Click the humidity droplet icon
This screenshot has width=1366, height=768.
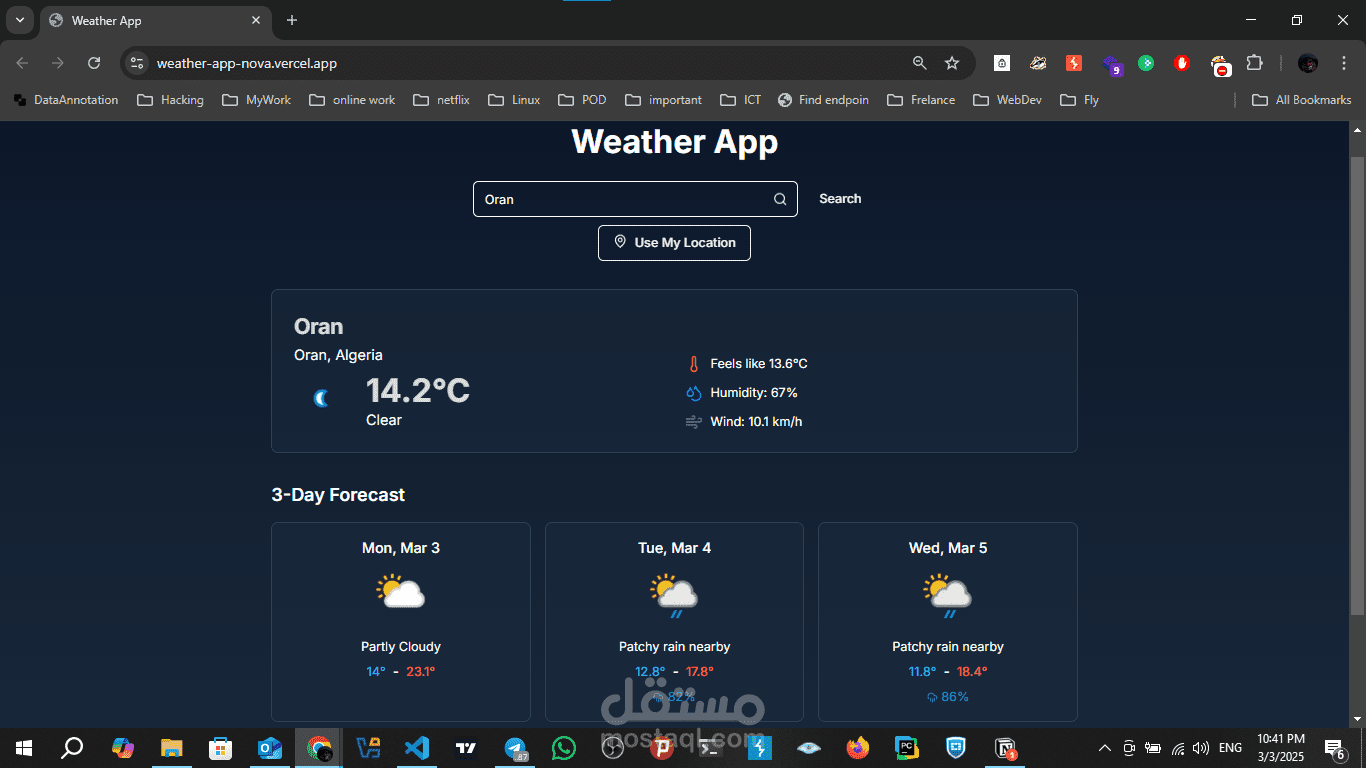(x=693, y=392)
